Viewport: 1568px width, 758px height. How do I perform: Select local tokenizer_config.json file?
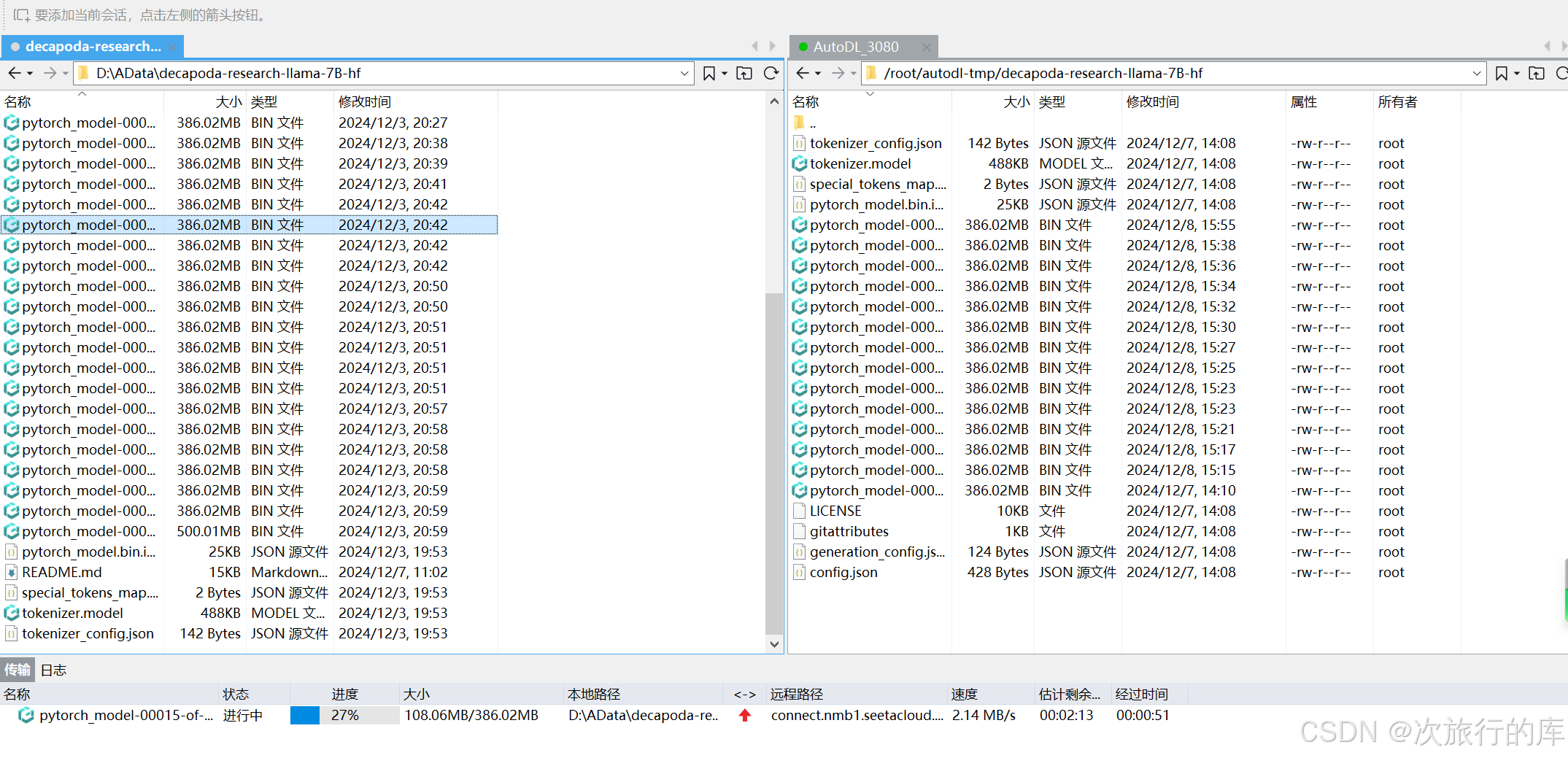point(250,634)
